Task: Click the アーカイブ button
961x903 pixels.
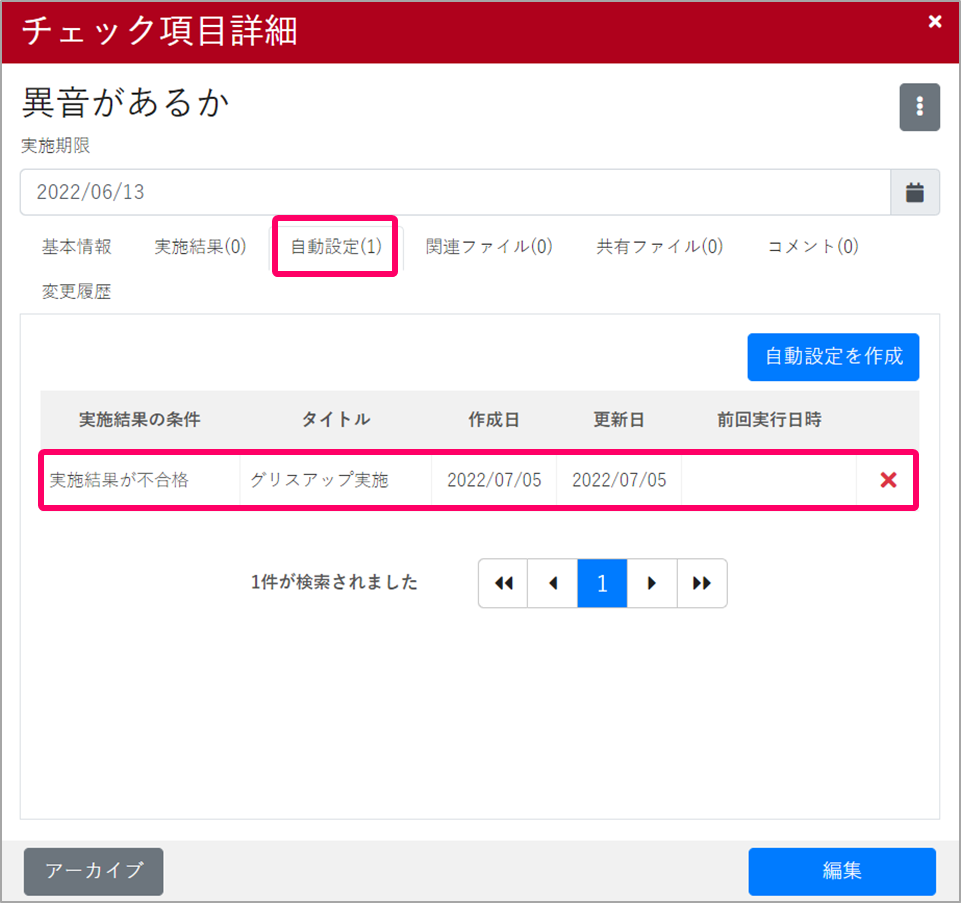Action: point(93,871)
